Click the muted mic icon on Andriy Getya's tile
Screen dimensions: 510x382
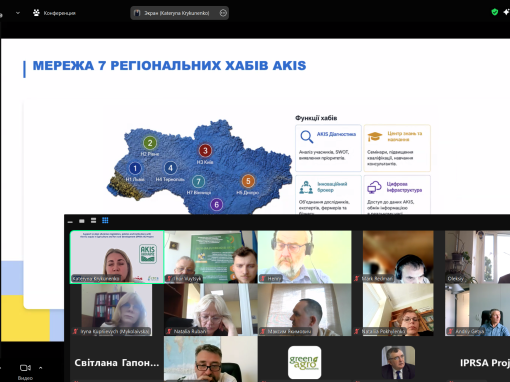point(450,331)
